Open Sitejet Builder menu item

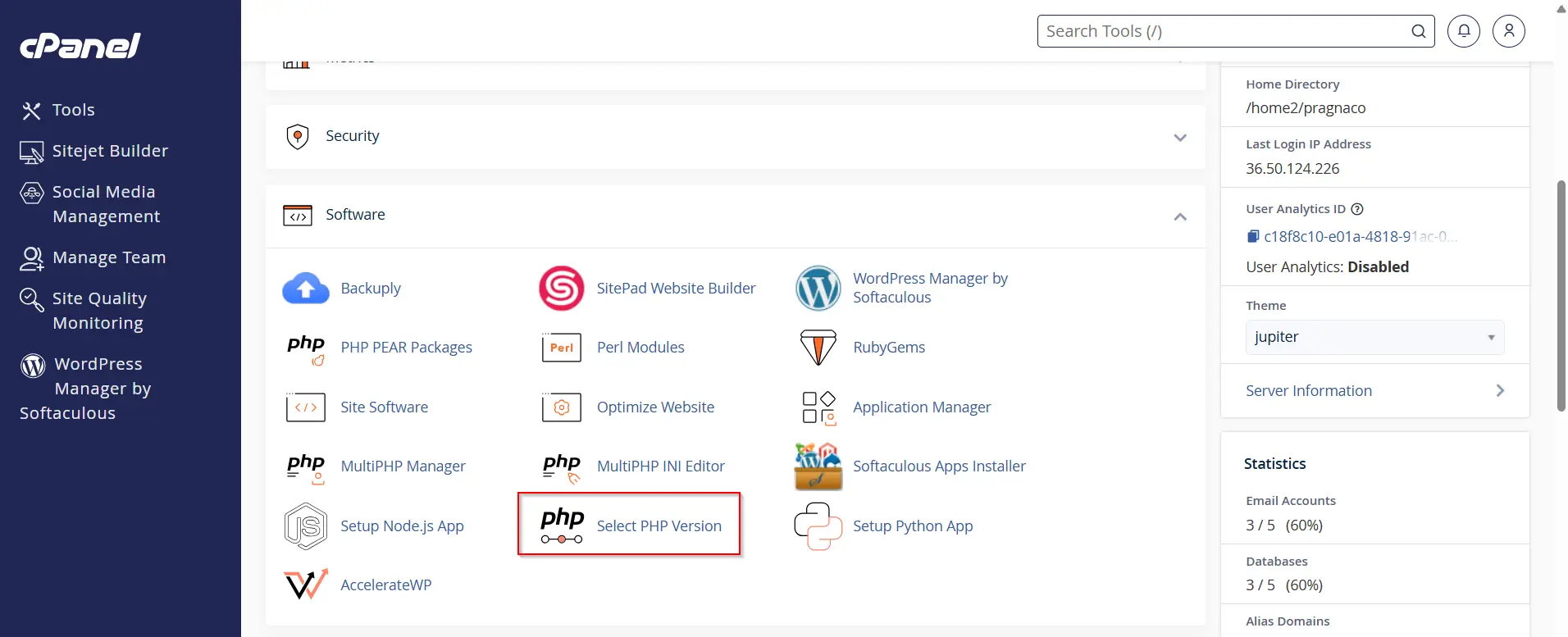coord(110,151)
